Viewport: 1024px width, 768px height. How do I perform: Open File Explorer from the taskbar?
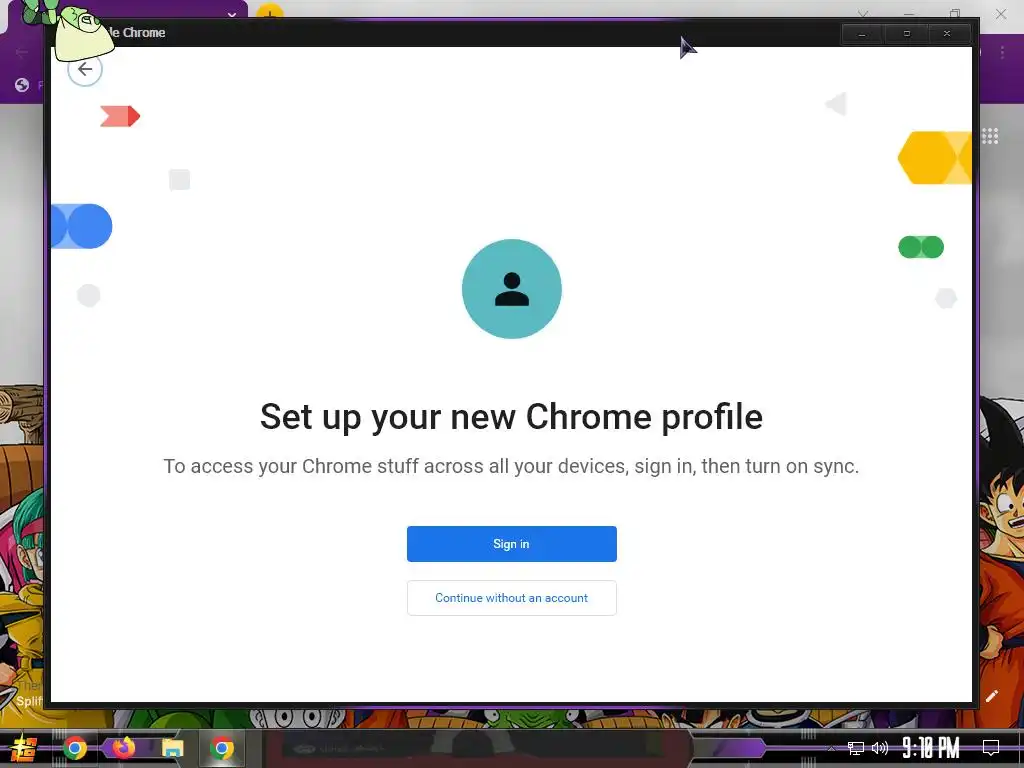click(172, 748)
